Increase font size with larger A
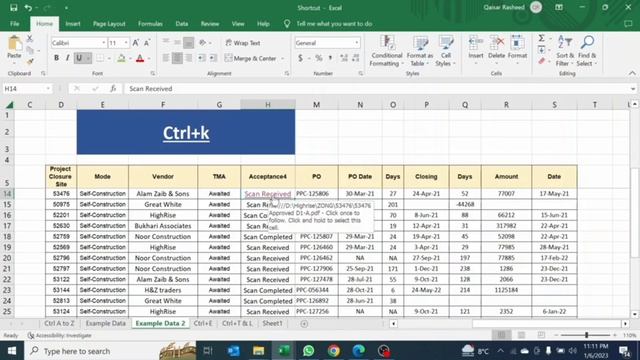Screen dimensions: 640x360 pyautogui.click(x=136, y=43)
